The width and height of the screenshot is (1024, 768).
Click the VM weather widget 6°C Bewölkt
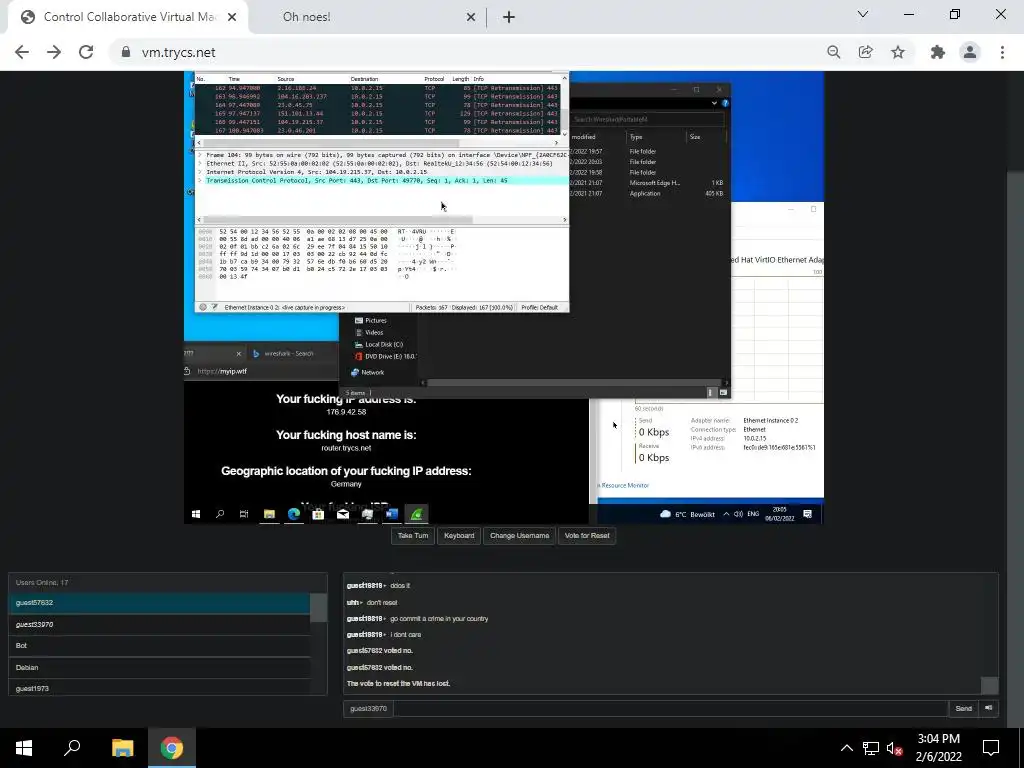point(687,514)
